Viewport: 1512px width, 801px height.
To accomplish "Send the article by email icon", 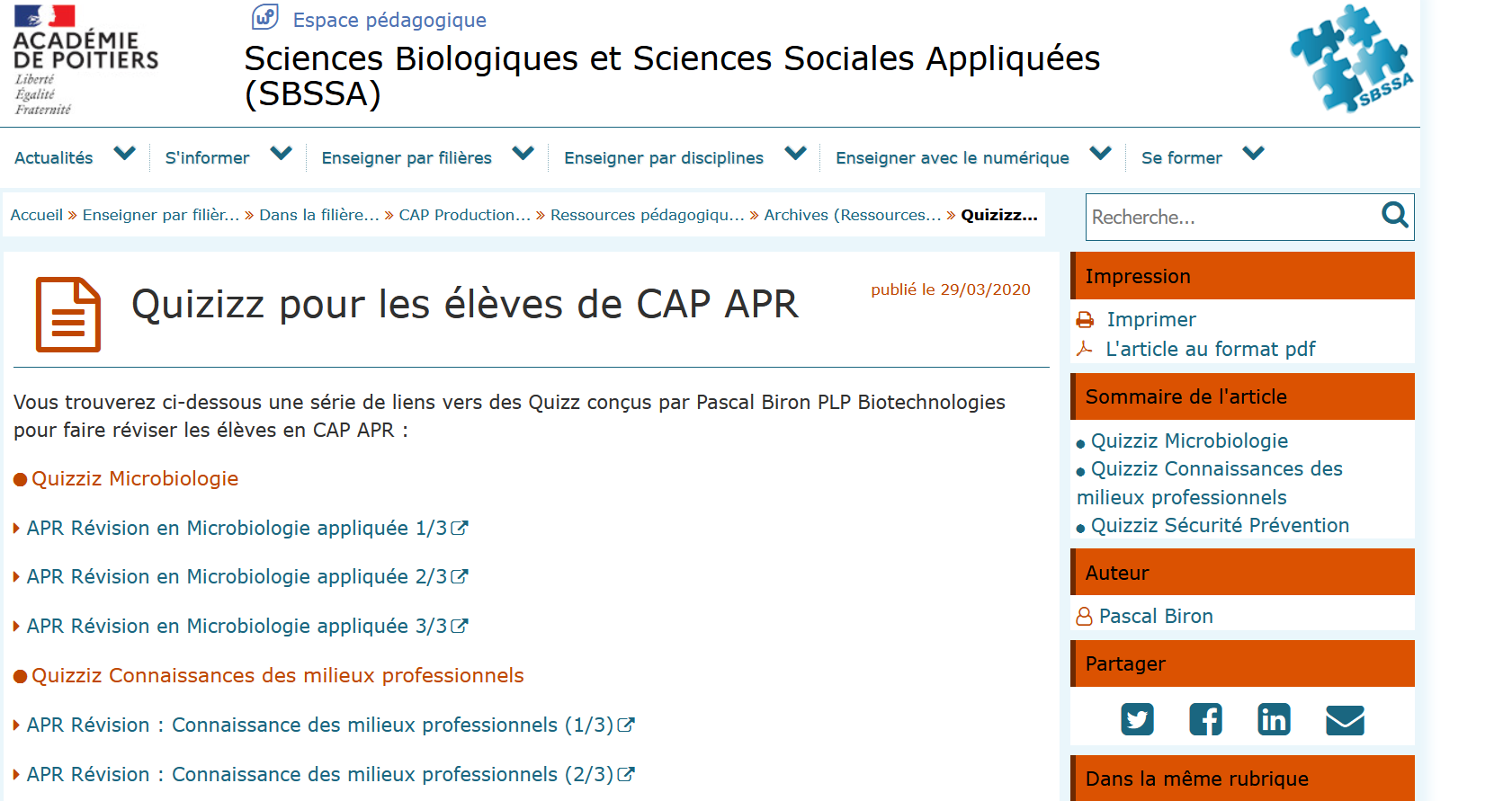I will pyautogui.click(x=1345, y=720).
